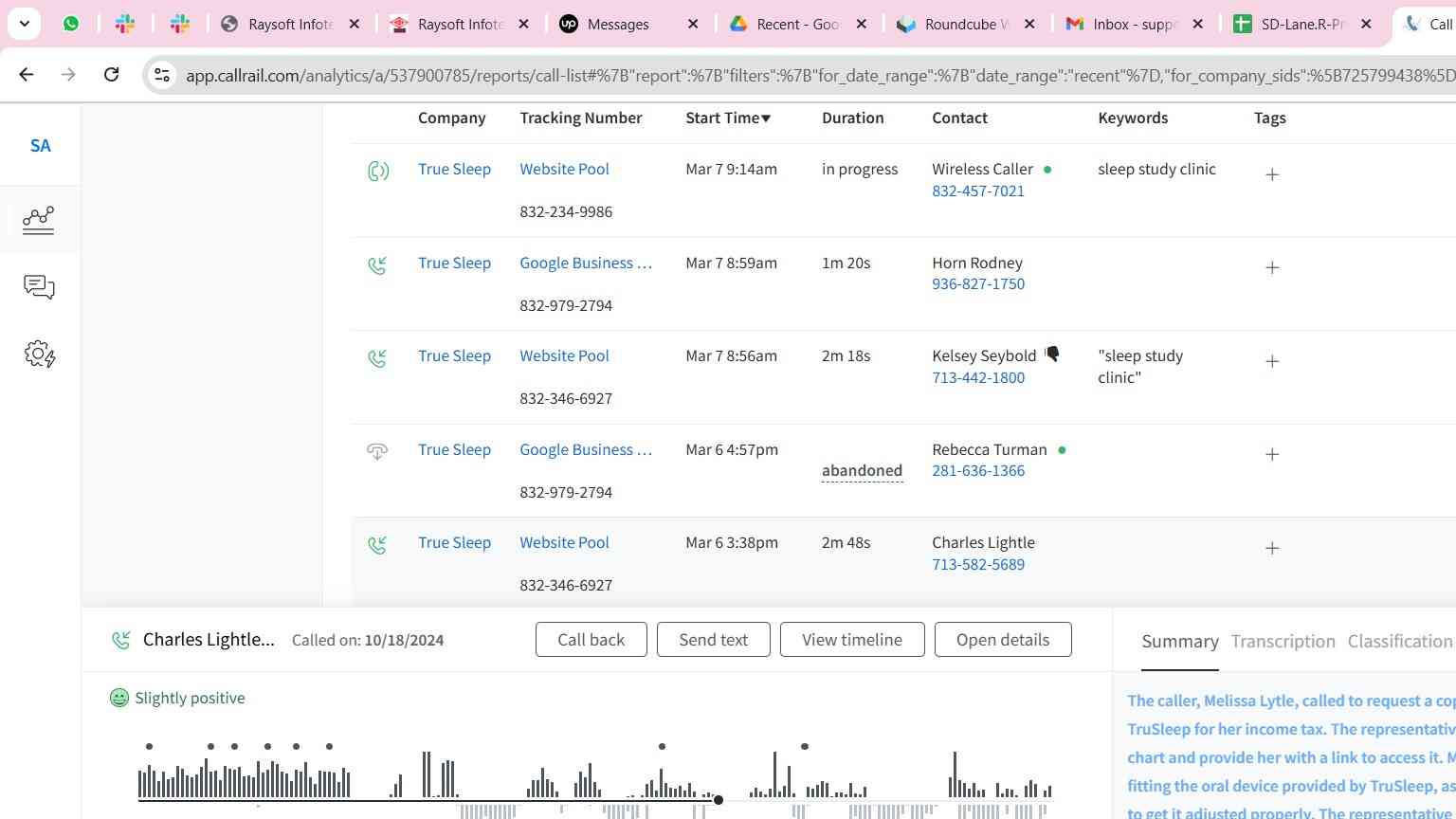This screenshot has width=1456, height=819.
Task: Click the abandoned duration label
Action: pyautogui.click(x=862, y=470)
